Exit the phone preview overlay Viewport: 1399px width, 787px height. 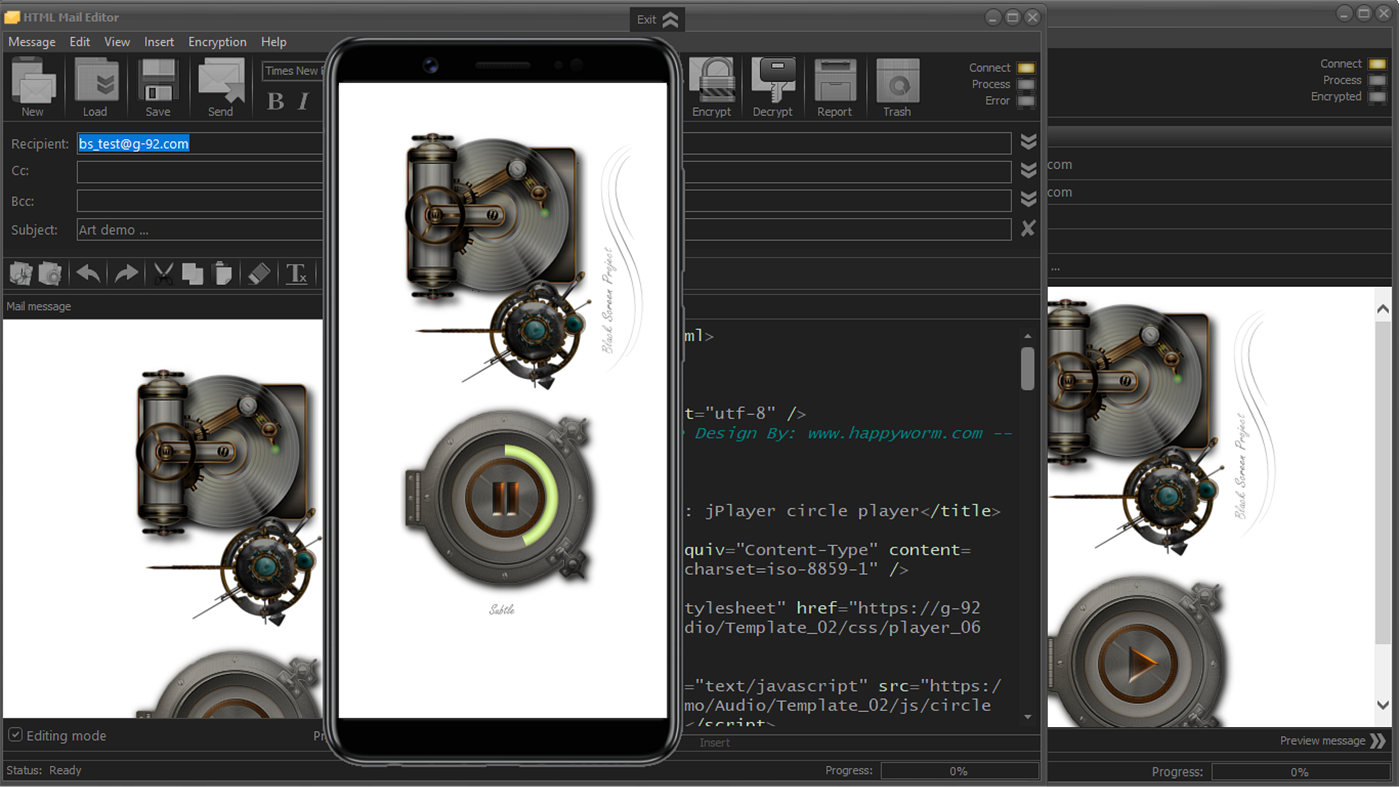(657, 19)
